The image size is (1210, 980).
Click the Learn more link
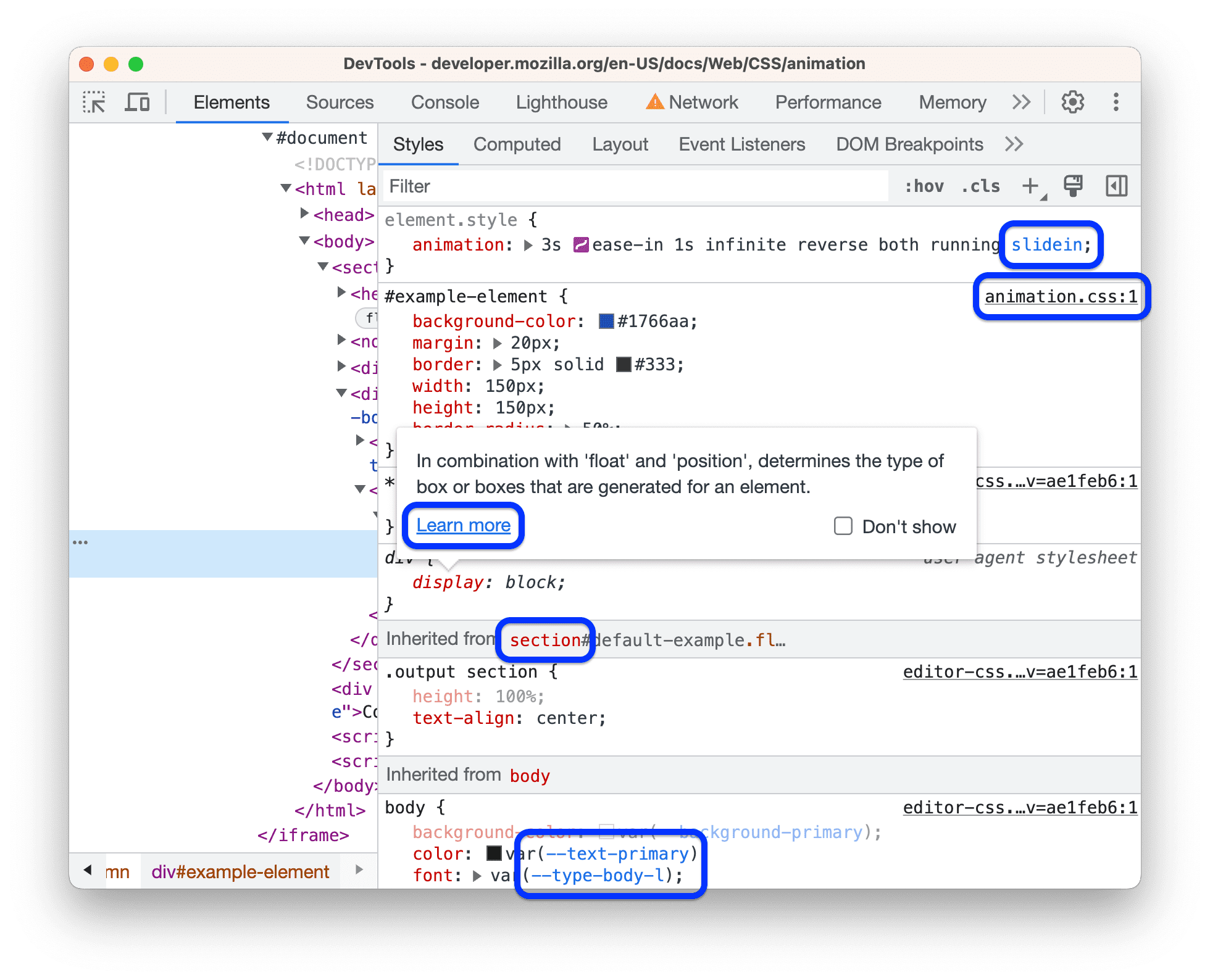[462, 524]
